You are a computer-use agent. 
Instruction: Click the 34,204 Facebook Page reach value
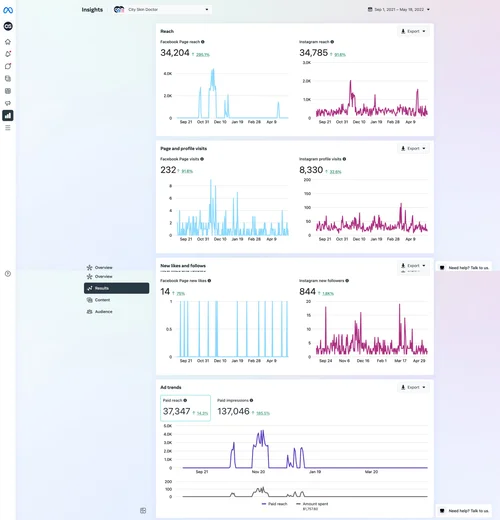point(175,53)
